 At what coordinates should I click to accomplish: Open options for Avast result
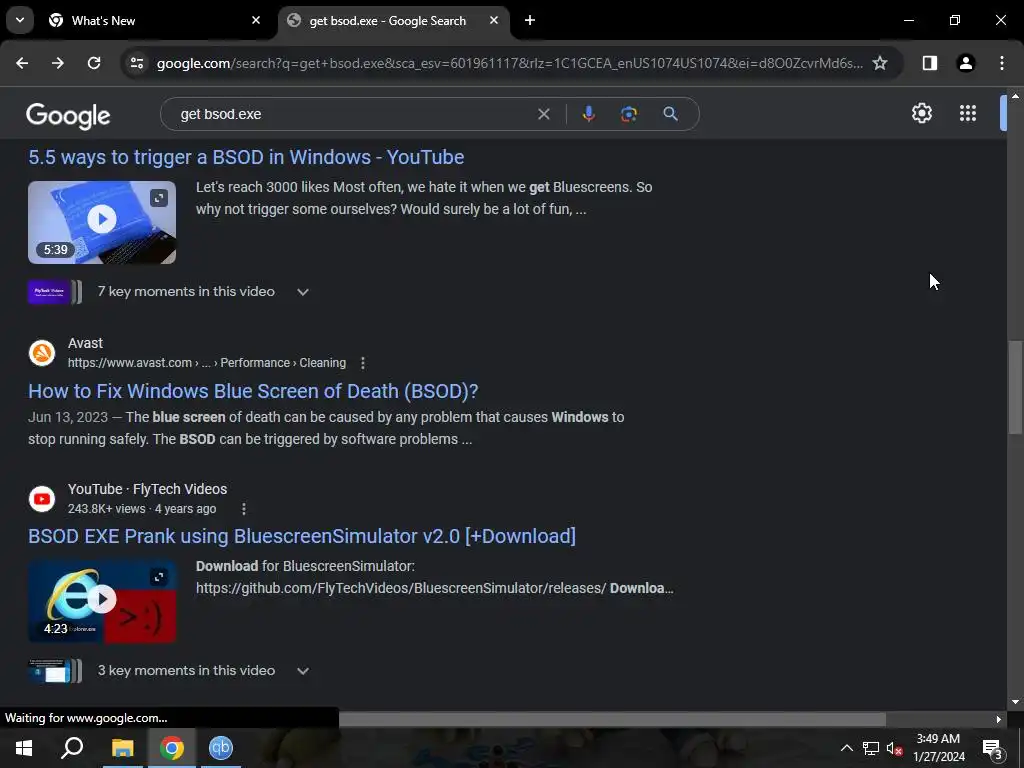coord(363,363)
